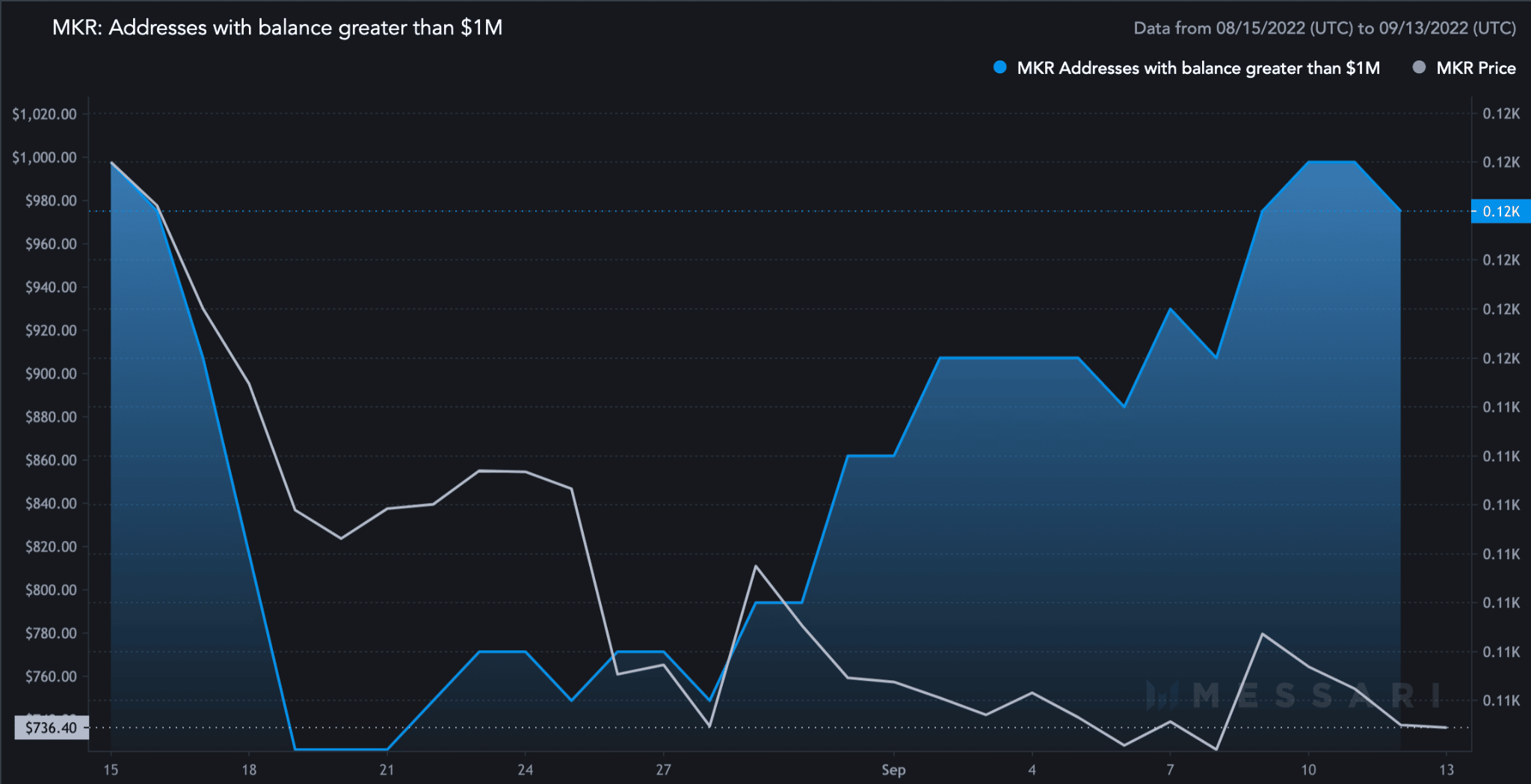Click the Sep label on x-axis
Screen dimensions: 1531x784
pyautogui.click(x=893, y=771)
